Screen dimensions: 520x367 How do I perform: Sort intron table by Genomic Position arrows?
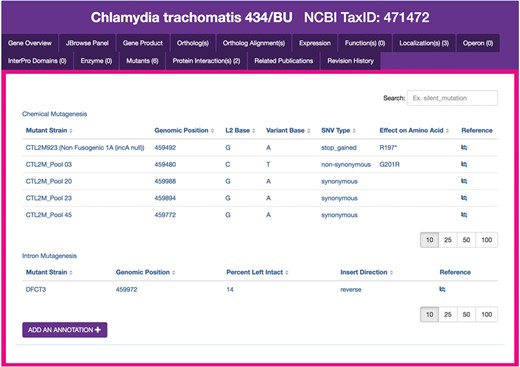(x=174, y=273)
